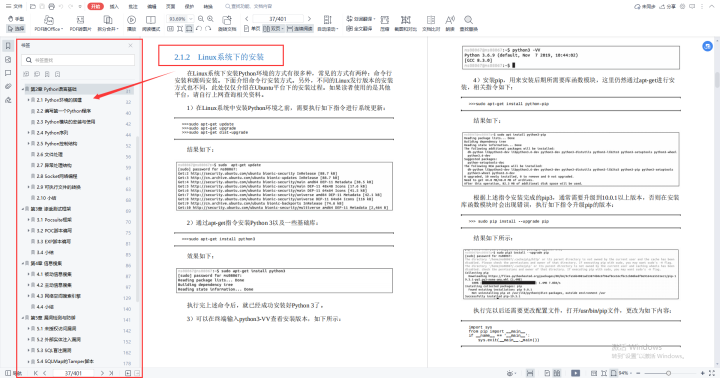Focus the bookmark search field
Screen dimensions: 720x378
tap(78, 60)
